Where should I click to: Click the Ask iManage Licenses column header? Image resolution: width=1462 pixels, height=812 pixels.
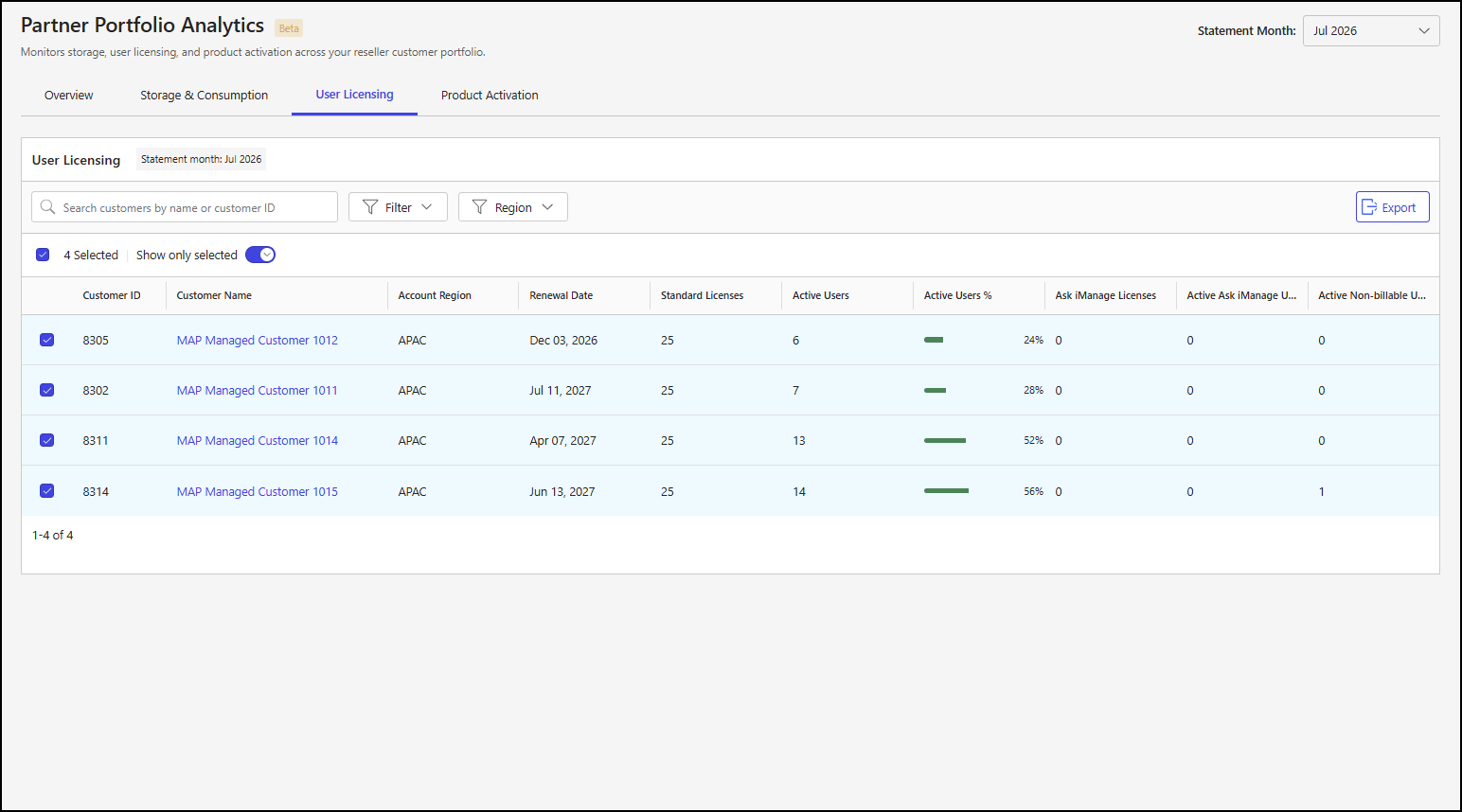[x=1106, y=295]
